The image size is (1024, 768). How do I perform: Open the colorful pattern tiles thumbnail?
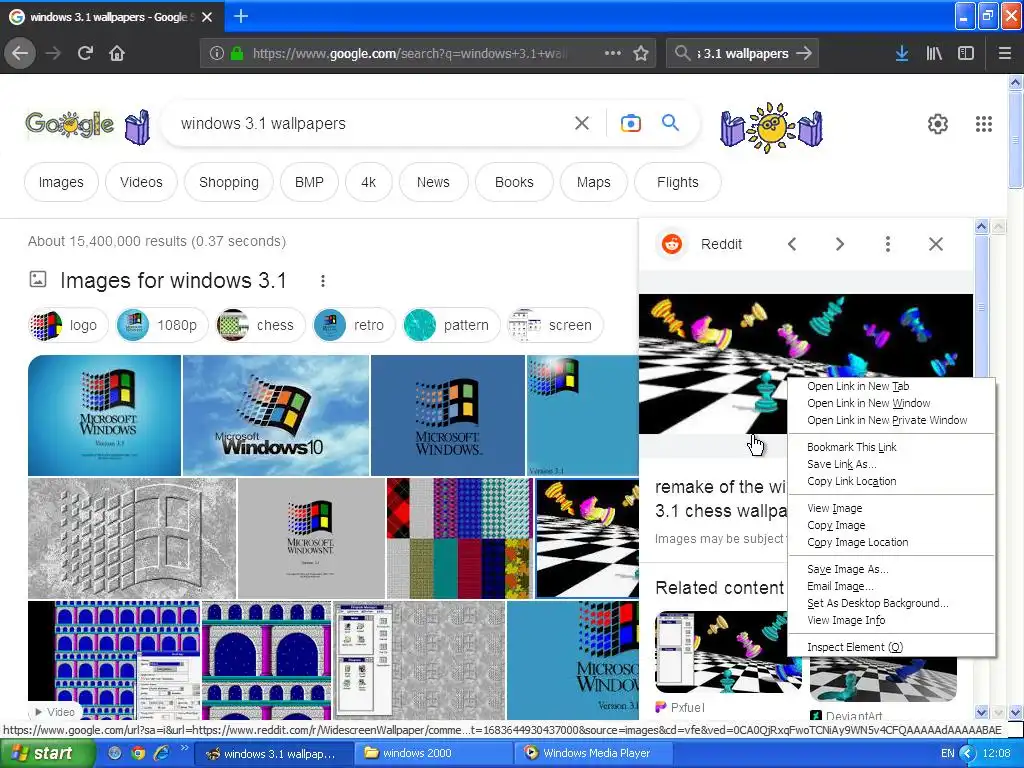(460, 538)
